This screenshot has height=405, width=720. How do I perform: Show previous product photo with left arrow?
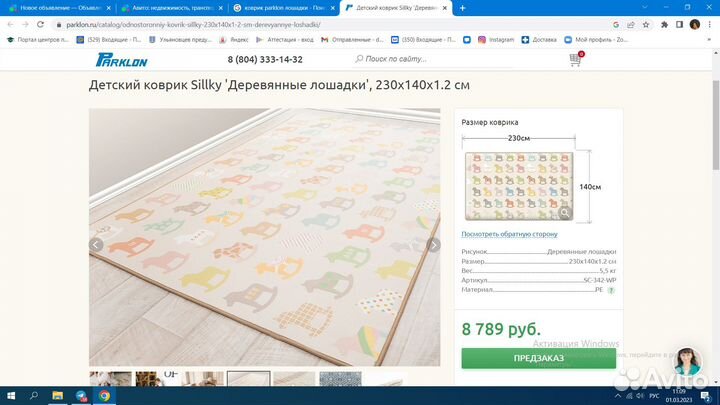pos(96,245)
